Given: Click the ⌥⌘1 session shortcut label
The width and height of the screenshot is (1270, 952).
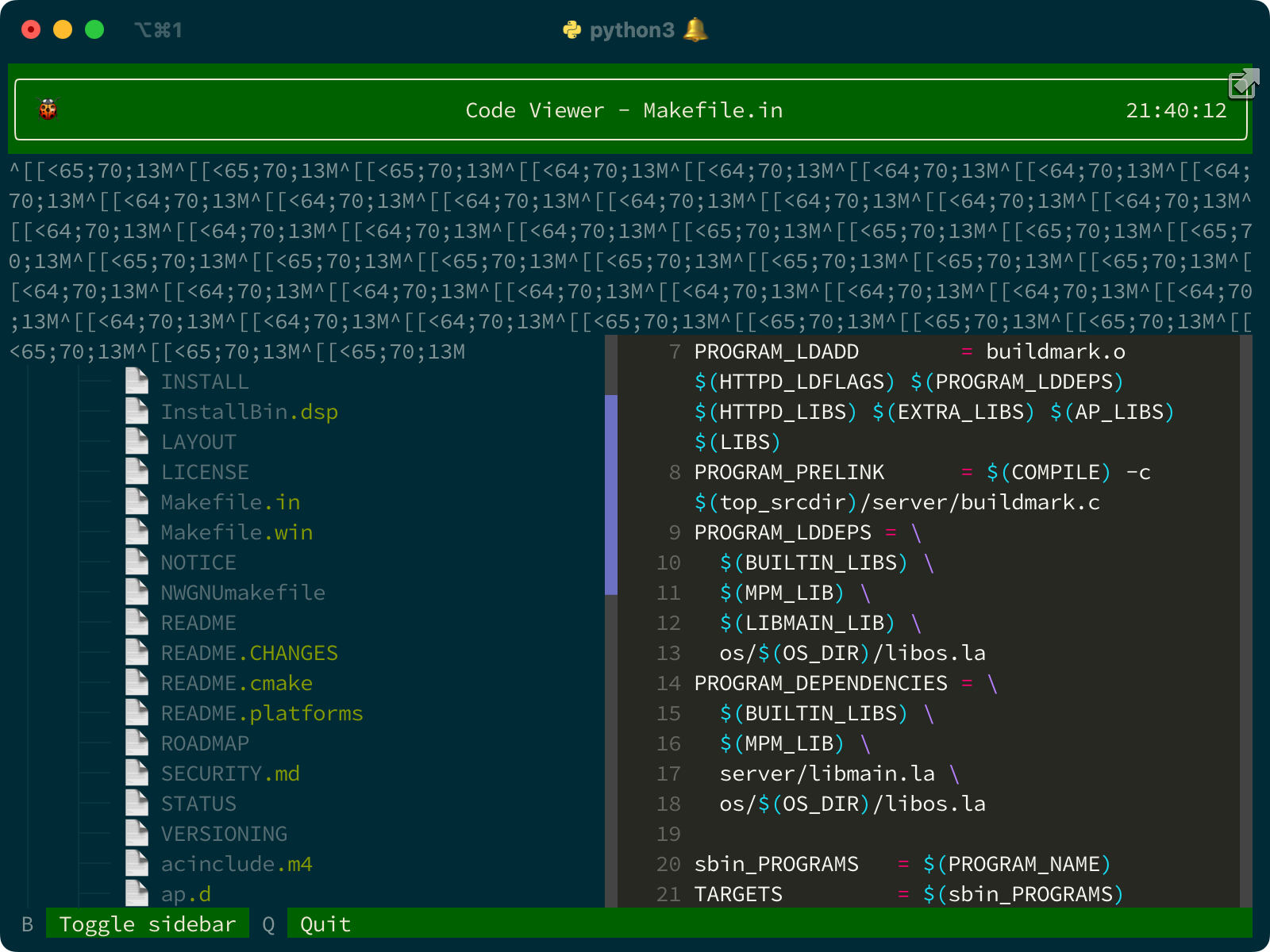Looking at the screenshot, I should tap(158, 30).
